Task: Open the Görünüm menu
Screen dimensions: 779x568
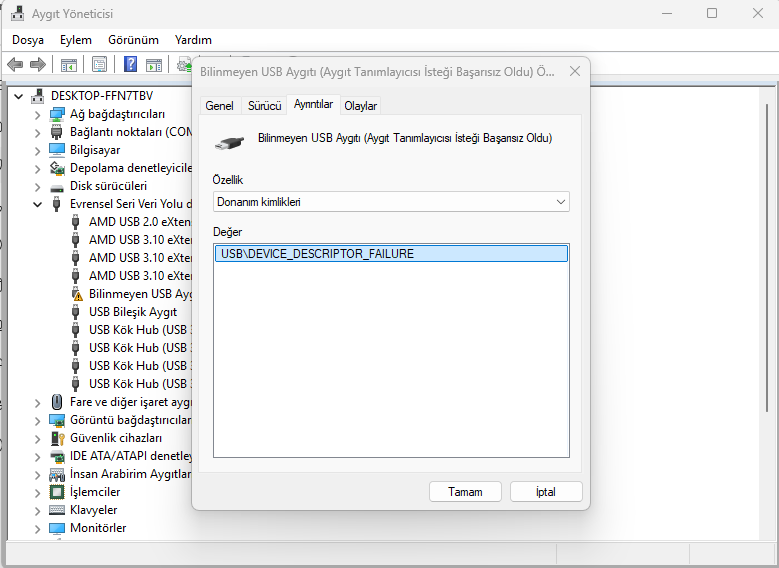Action: tap(133, 40)
